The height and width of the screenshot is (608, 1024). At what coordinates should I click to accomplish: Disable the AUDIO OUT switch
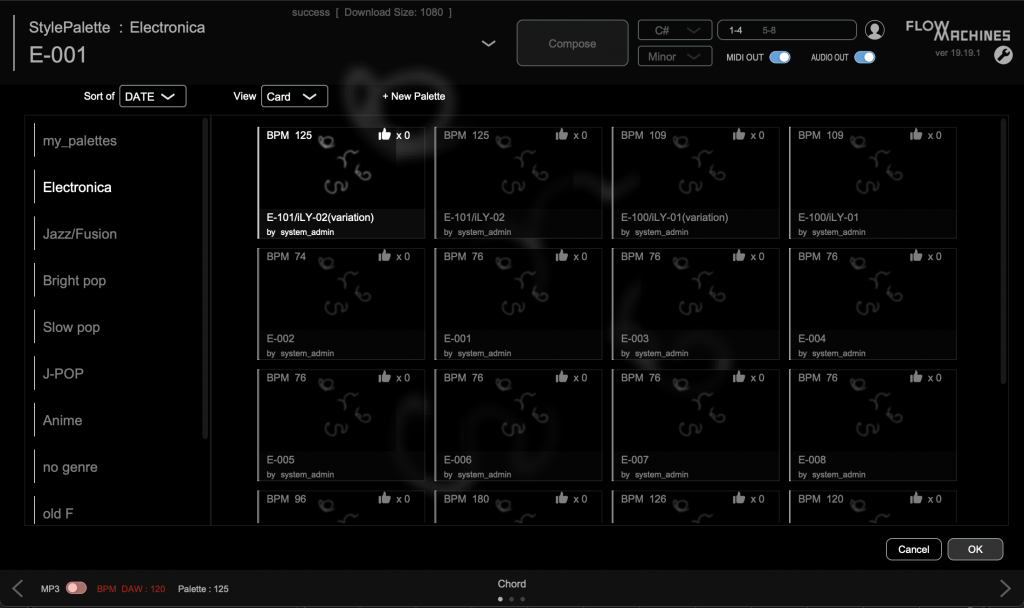[864, 57]
